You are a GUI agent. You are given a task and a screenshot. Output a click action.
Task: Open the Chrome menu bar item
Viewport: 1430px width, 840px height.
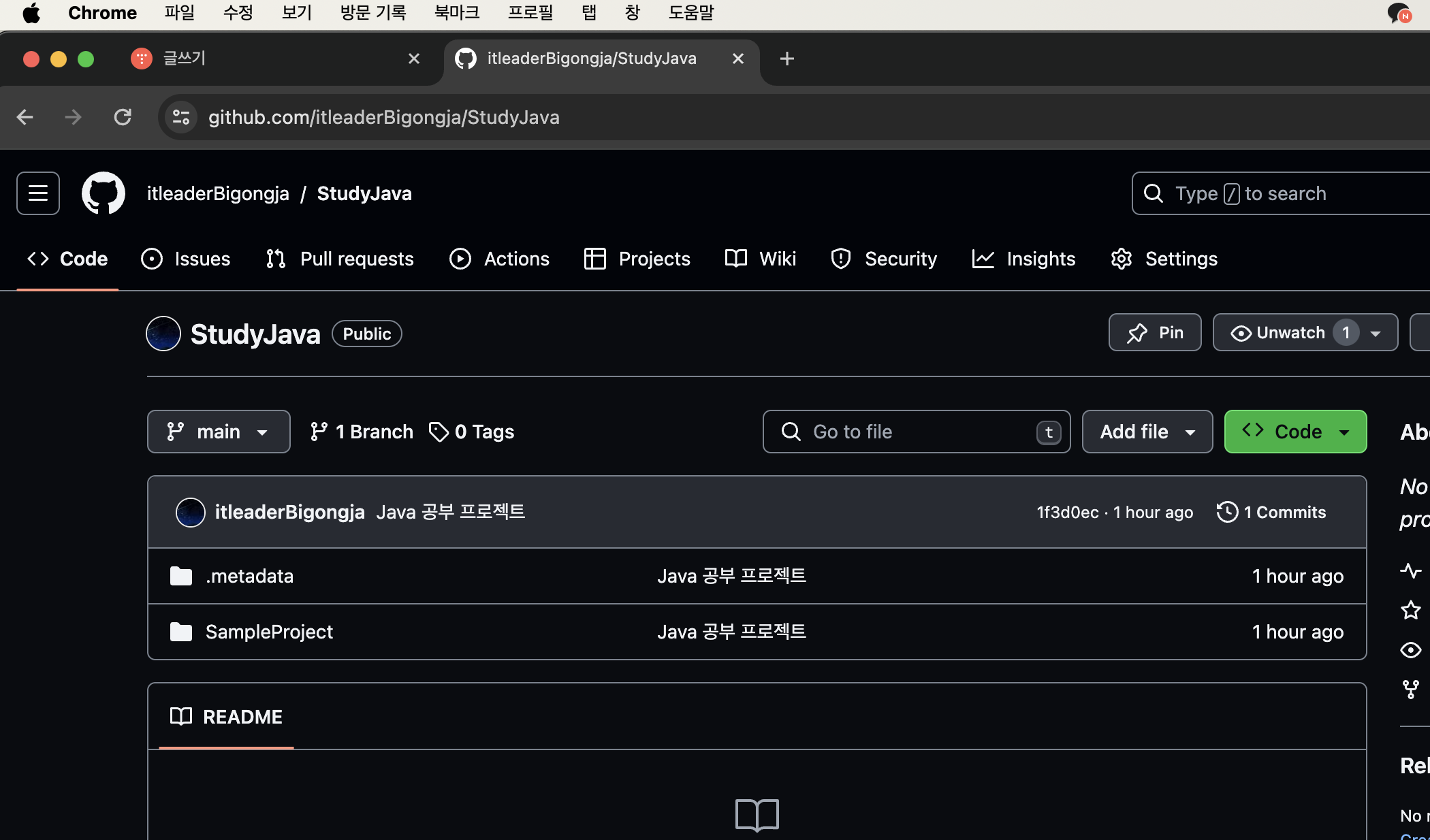point(102,13)
